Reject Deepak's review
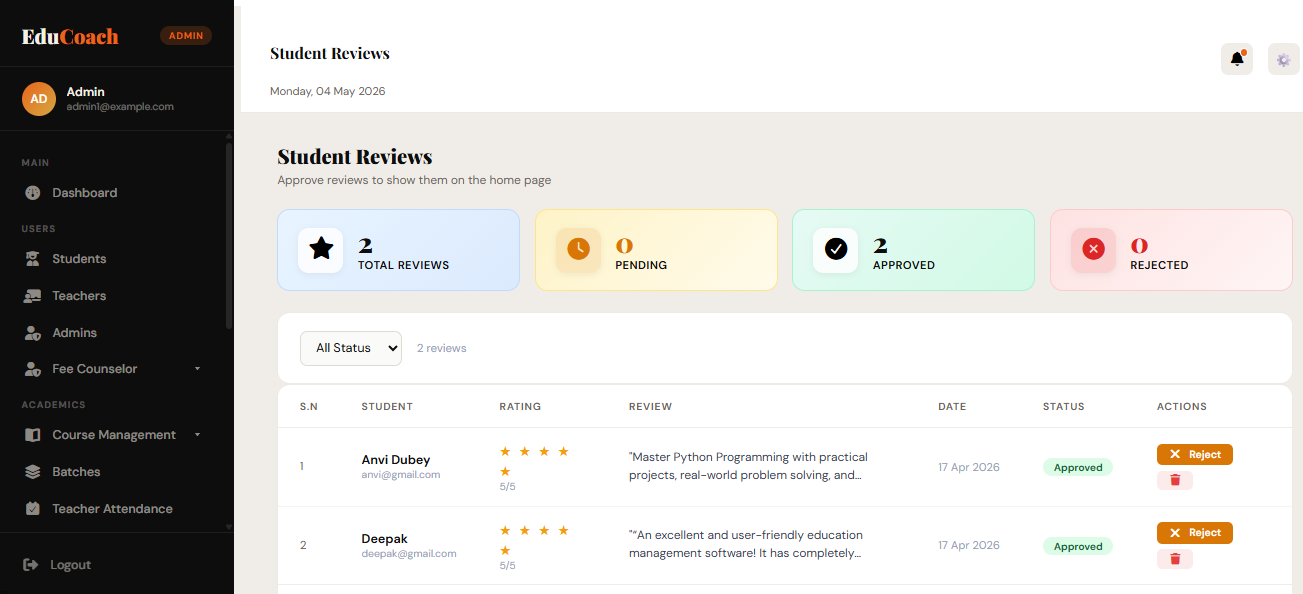 pos(1195,533)
